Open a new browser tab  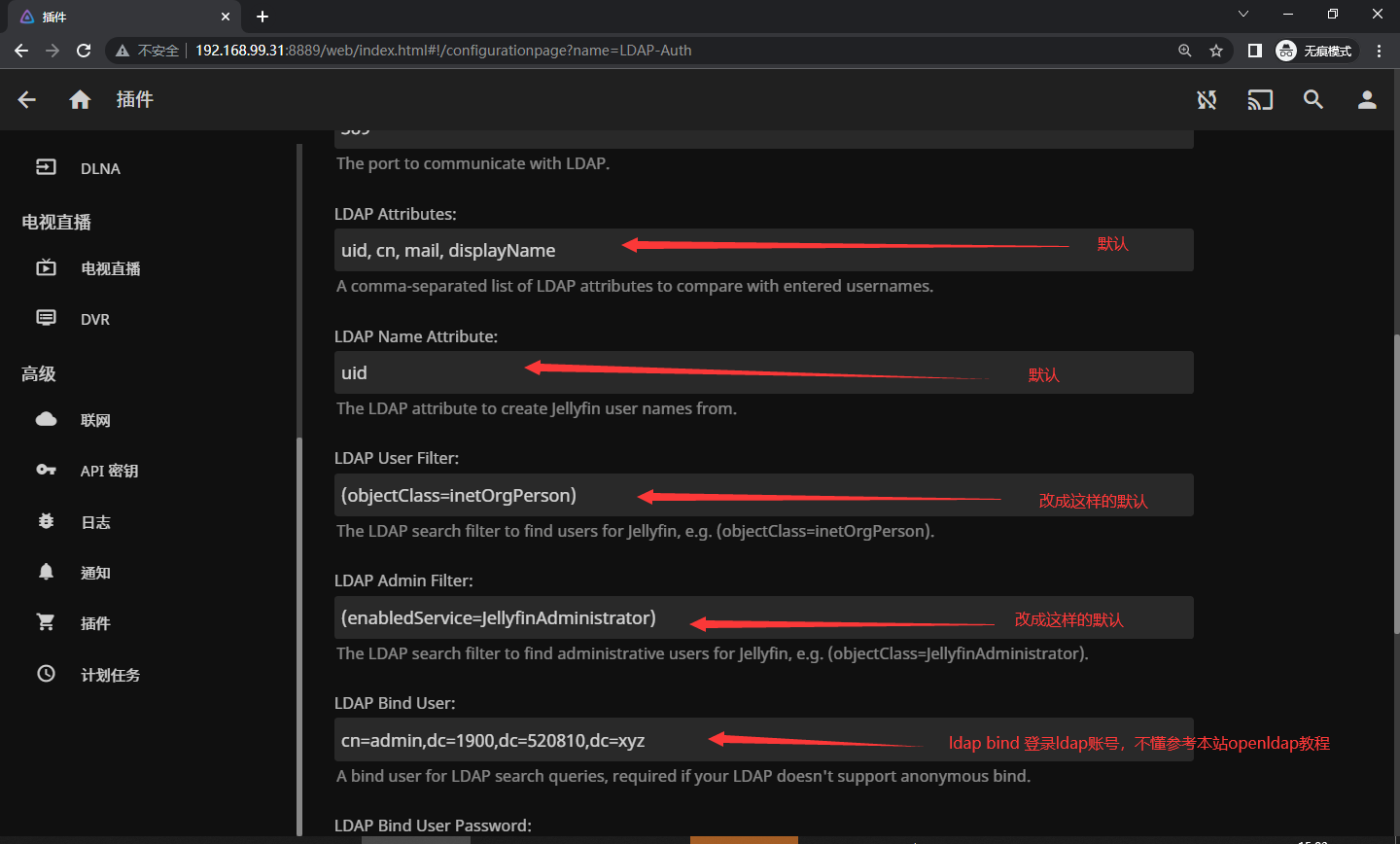[x=262, y=17]
